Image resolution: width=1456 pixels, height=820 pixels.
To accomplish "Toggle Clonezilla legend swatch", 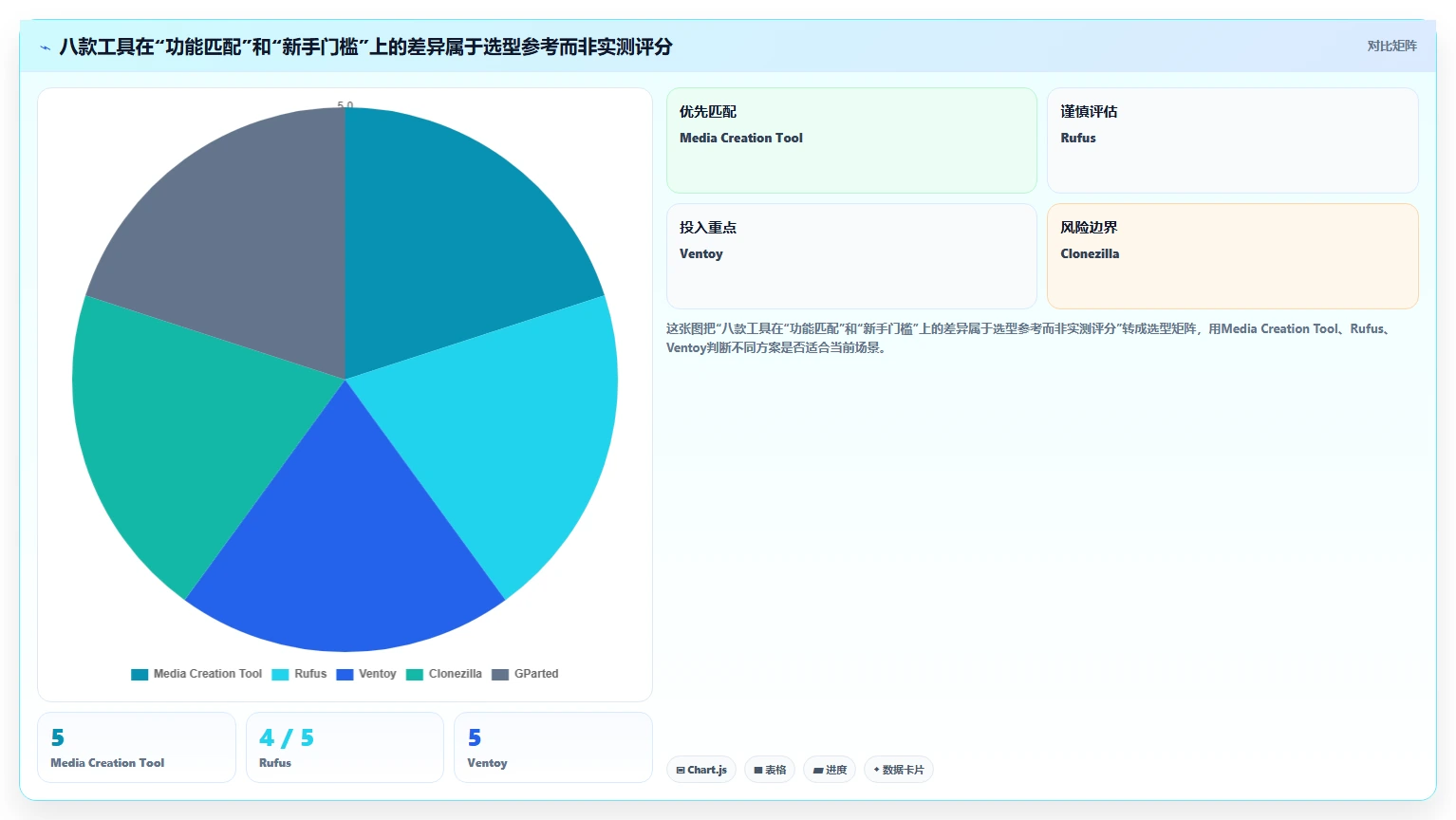I will 415,675.
